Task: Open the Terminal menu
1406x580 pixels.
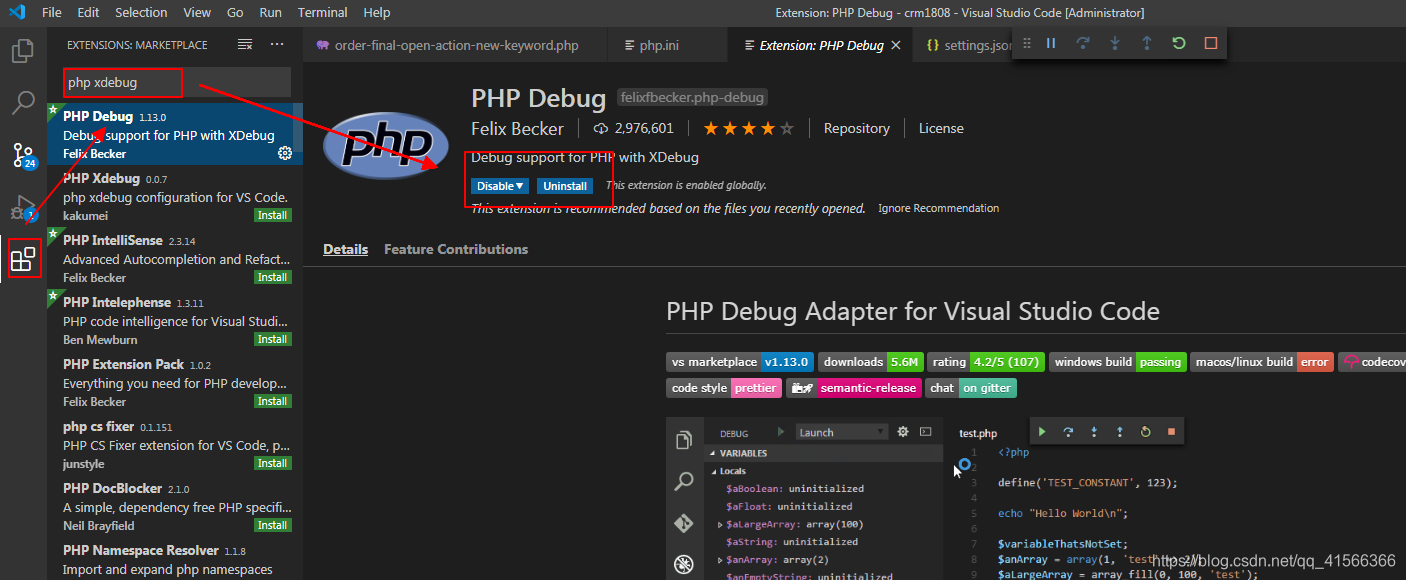Action: tap(322, 12)
